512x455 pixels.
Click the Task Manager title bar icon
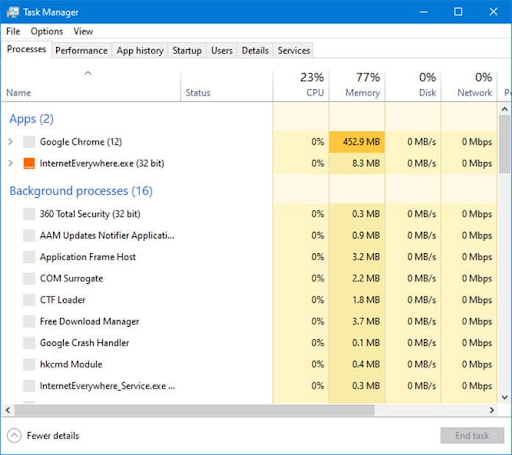[x=13, y=12]
